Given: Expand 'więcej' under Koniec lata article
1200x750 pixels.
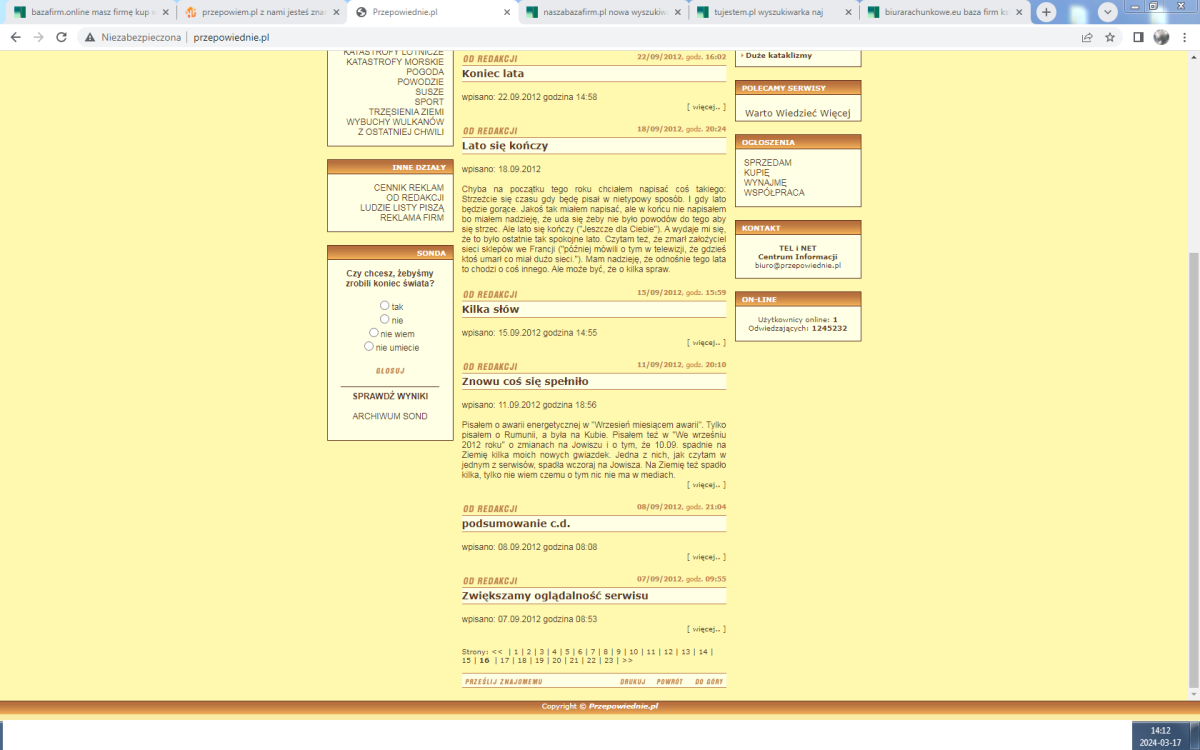Looking at the screenshot, I should point(706,106).
